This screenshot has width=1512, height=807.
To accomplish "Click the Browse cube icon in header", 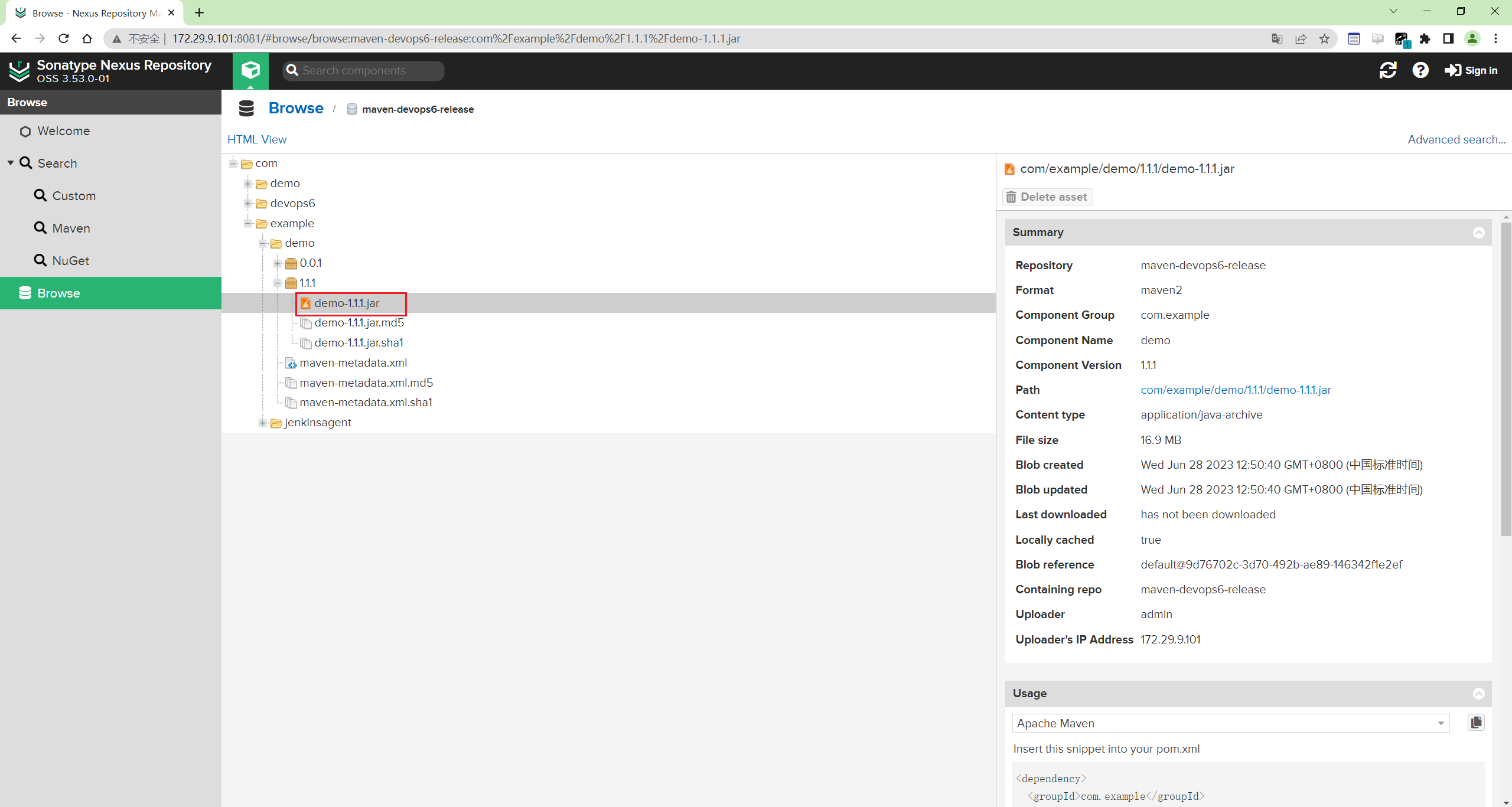I will [x=250, y=70].
